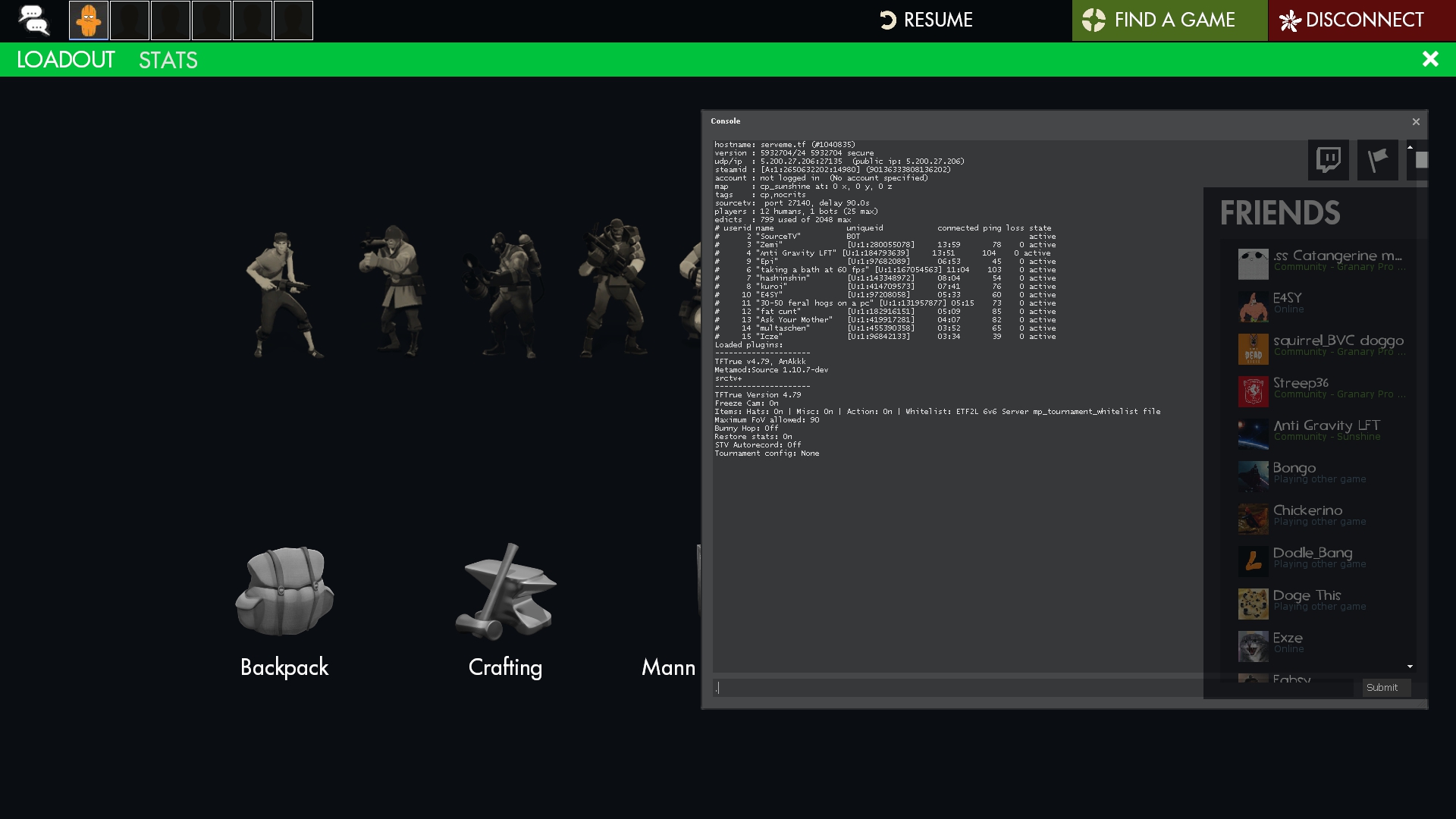1456x819 pixels.
Task: Select the Demoman class figure
Action: (x=612, y=288)
